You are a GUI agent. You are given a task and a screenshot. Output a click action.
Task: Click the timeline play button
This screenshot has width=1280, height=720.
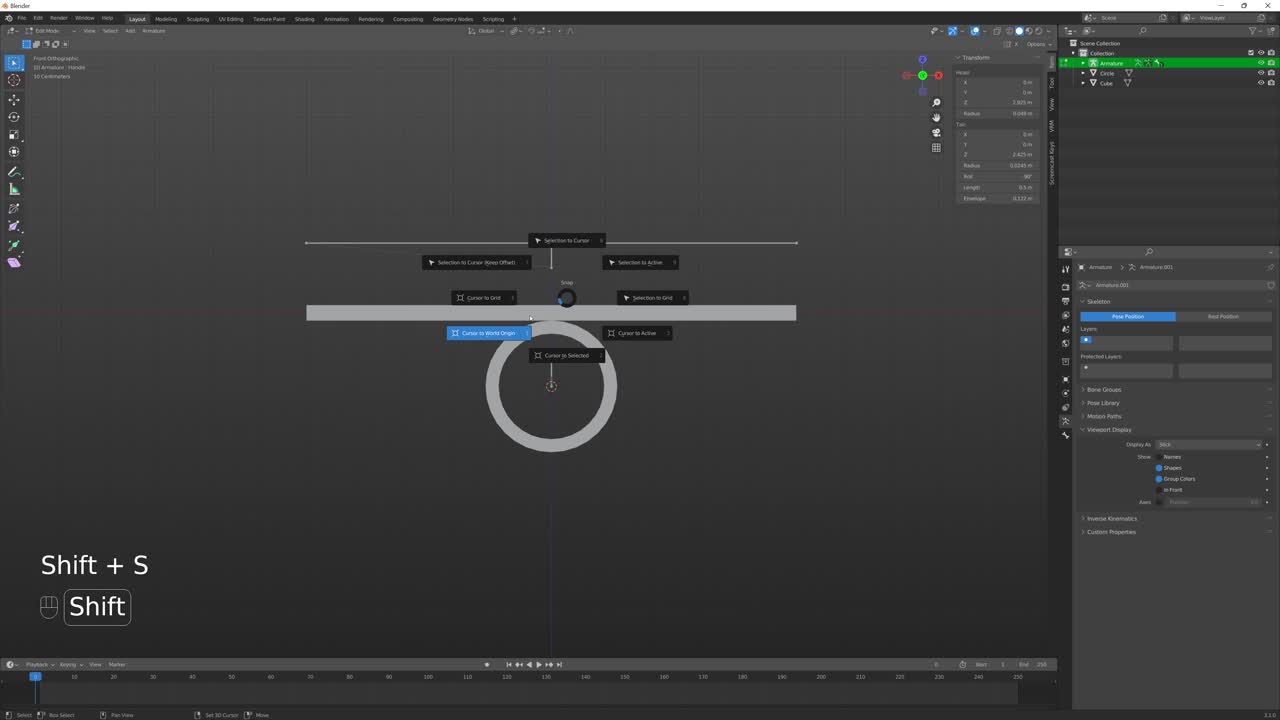click(x=539, y=665)
